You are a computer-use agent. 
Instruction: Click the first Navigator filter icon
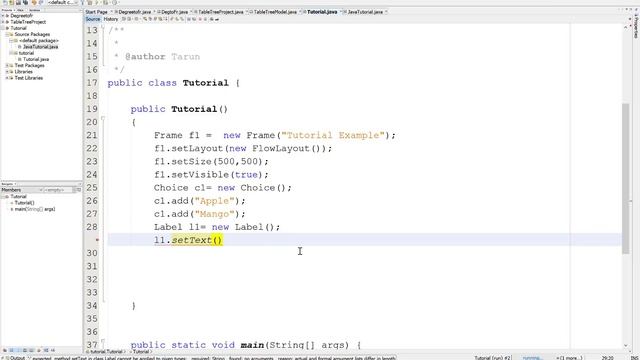click(x=5, y=350)
